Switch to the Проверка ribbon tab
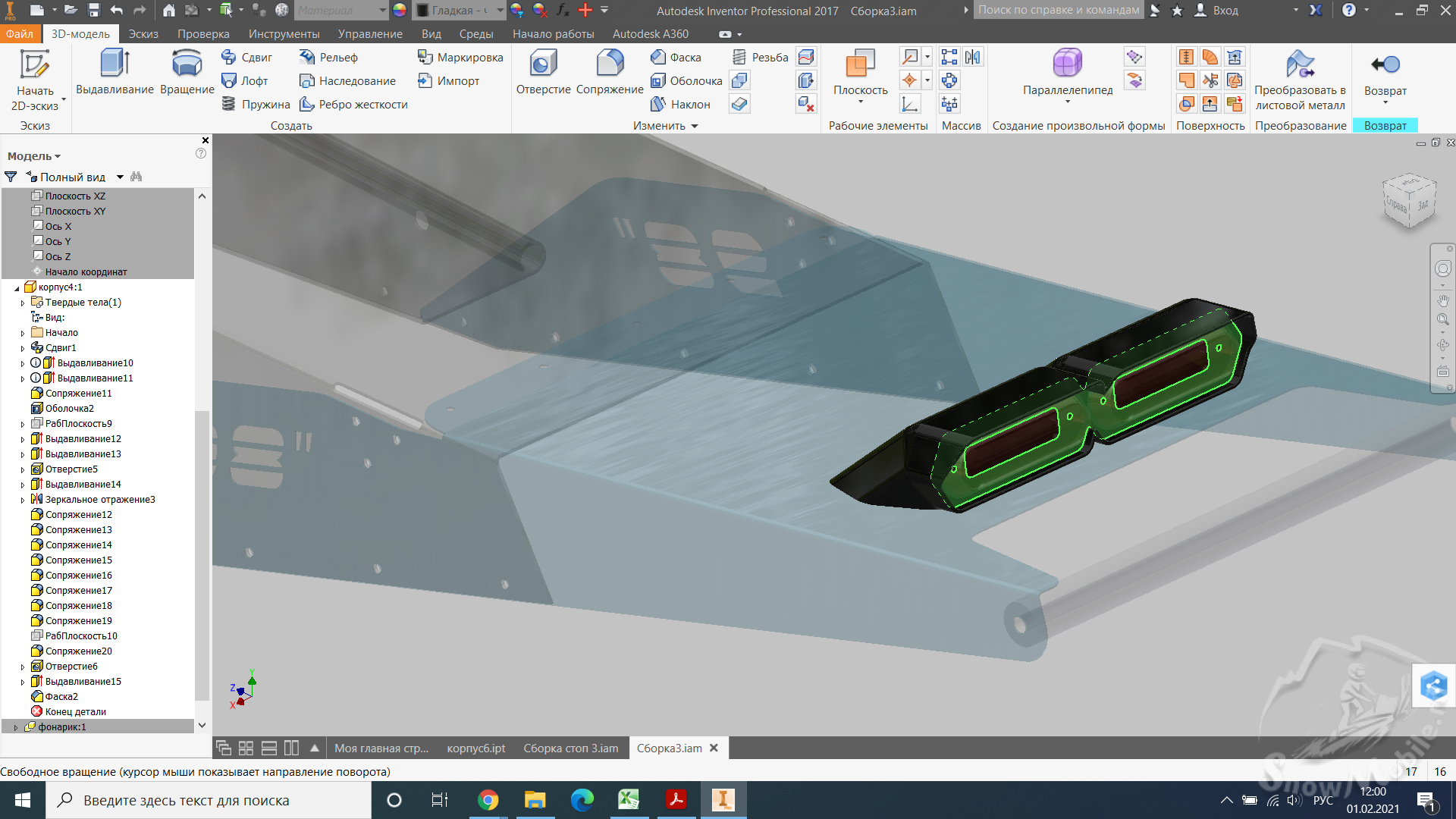The height and width of the screenshot is (819, 1456). coord(203,33)
